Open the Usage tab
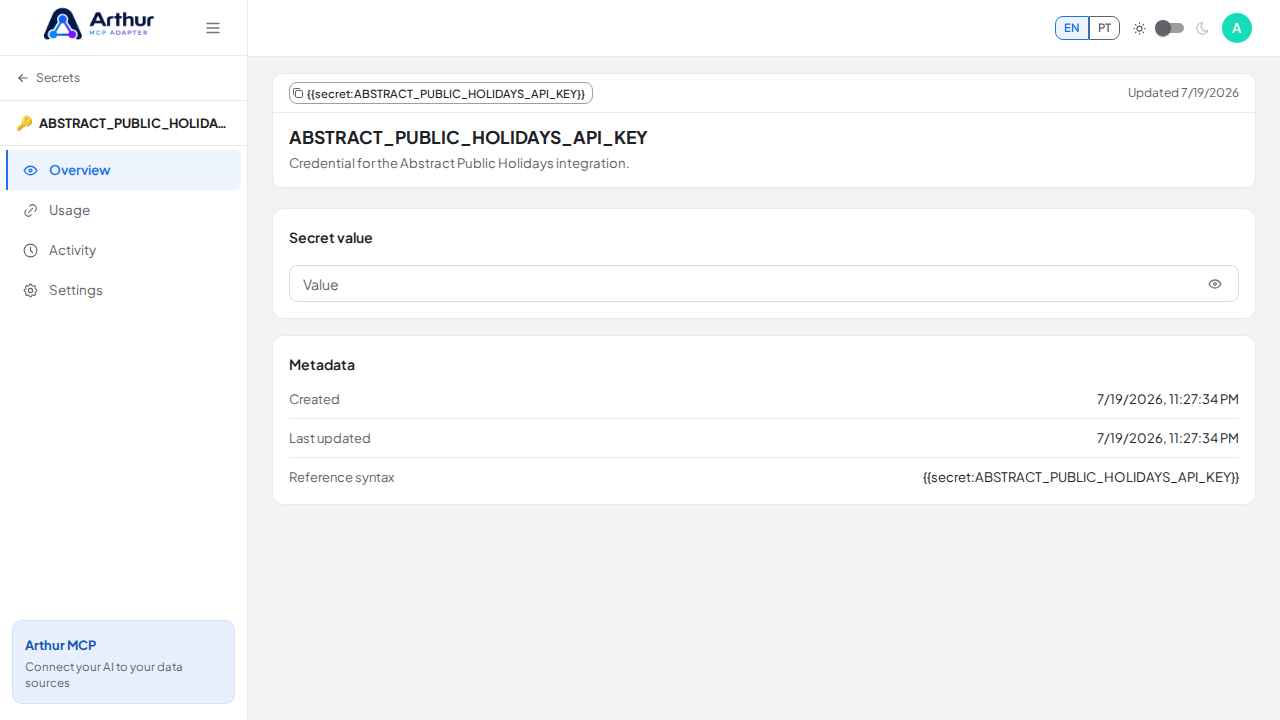Image resolution: width=1280 pixels, height=720 pixels. point(123,210)
